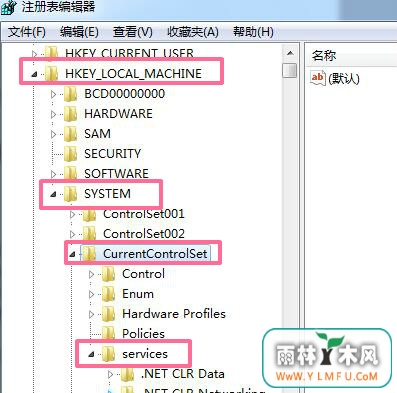The image size is (397, 393).
Task: Click the services folder icon
Action: tap(108, 354)
